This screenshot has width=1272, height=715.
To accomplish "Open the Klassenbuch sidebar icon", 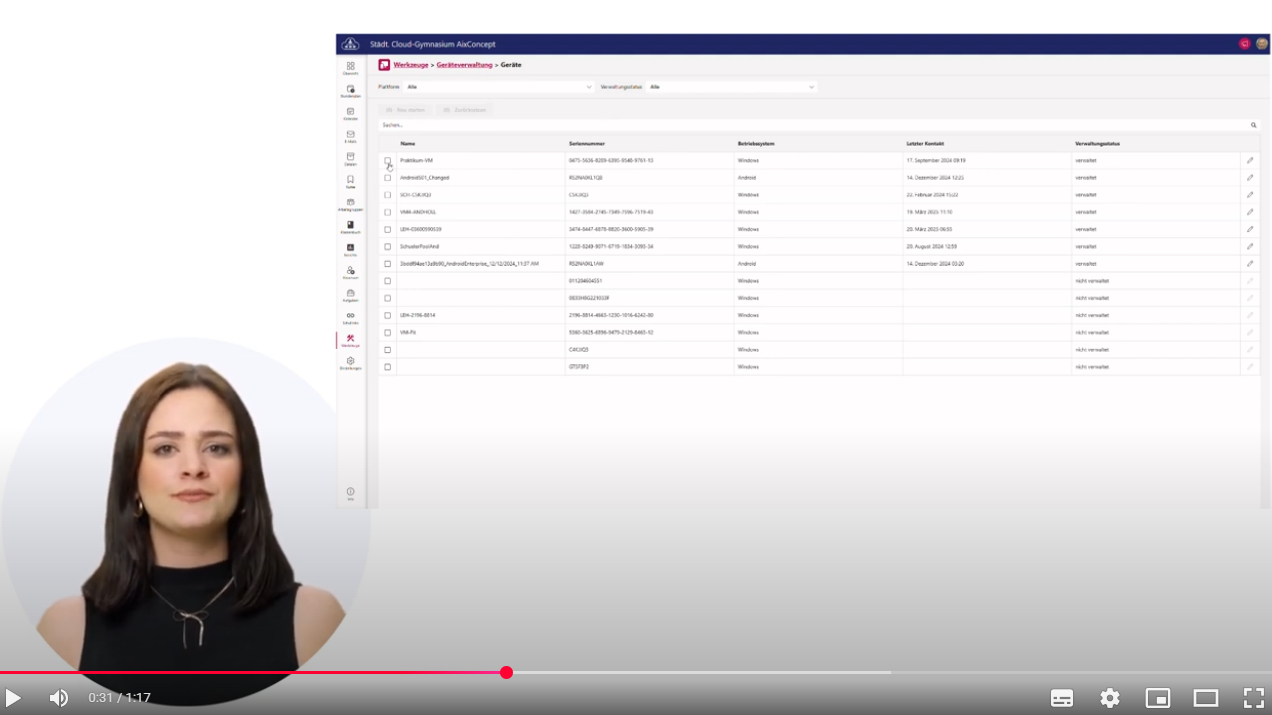I will tap(350, 226).
